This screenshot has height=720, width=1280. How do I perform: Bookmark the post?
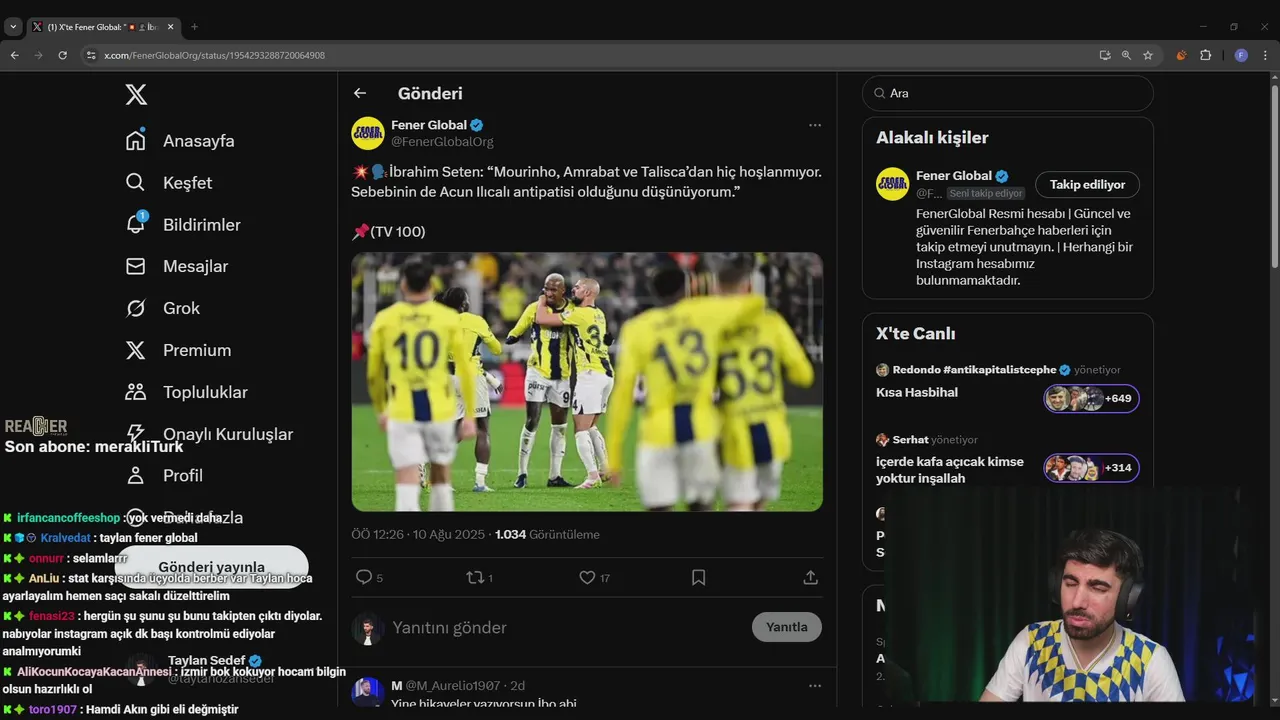pos(699,577)
